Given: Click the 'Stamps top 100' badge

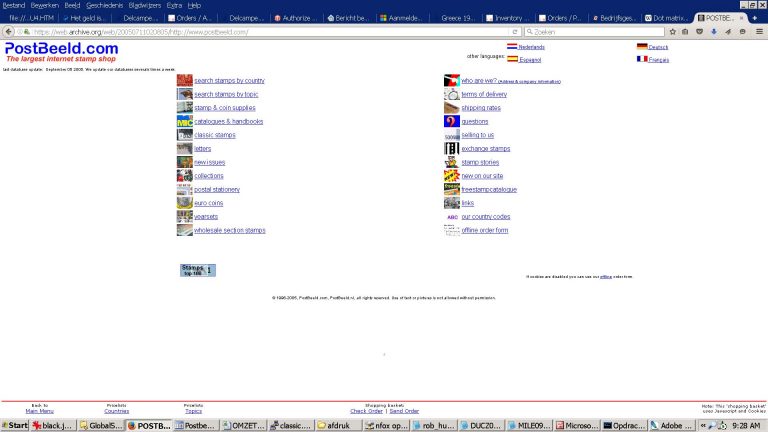Looking at the screenshot, I should click(x=197, y=270).
